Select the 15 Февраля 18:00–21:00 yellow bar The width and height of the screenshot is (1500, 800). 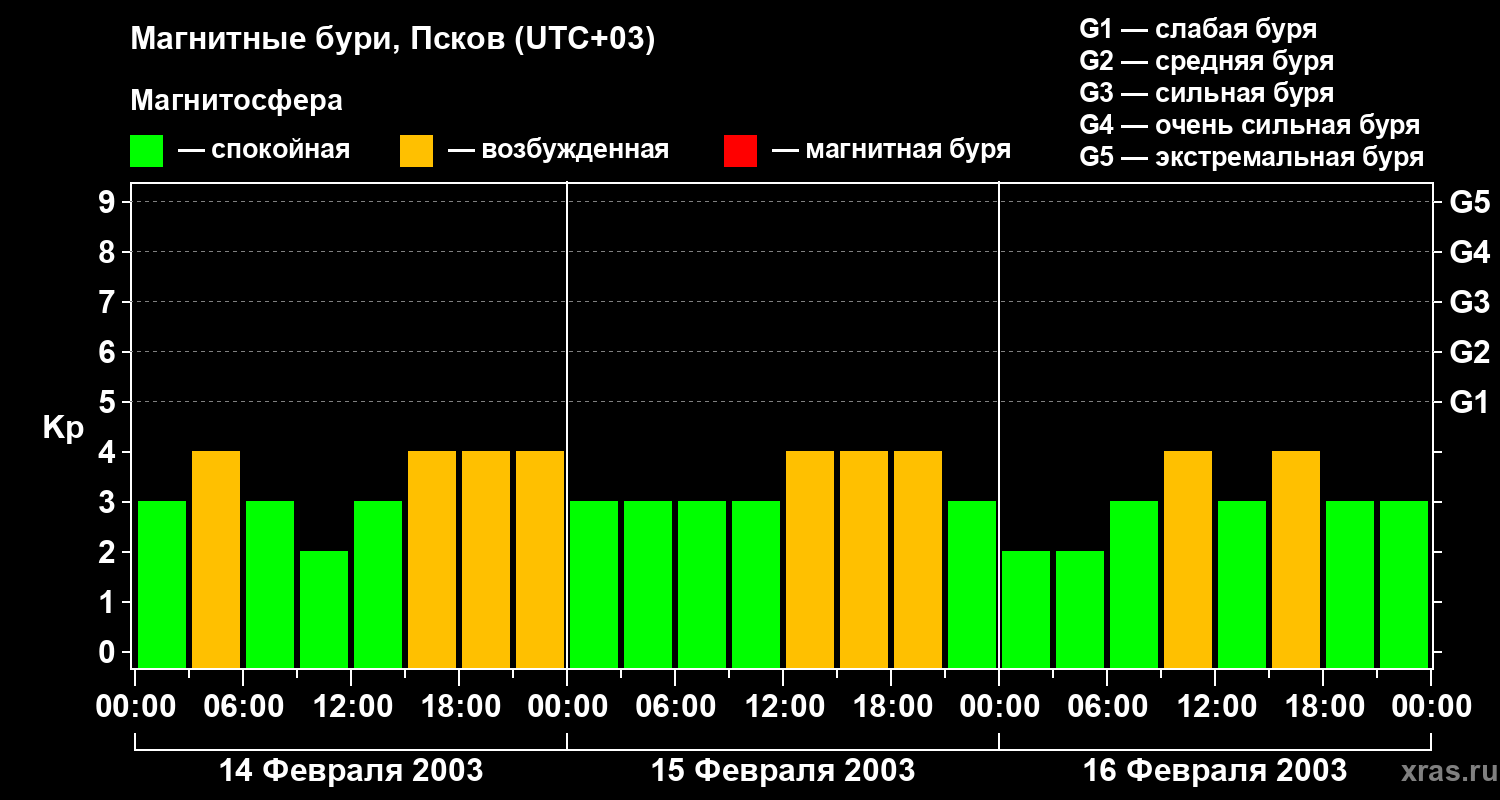click(918, 559)
